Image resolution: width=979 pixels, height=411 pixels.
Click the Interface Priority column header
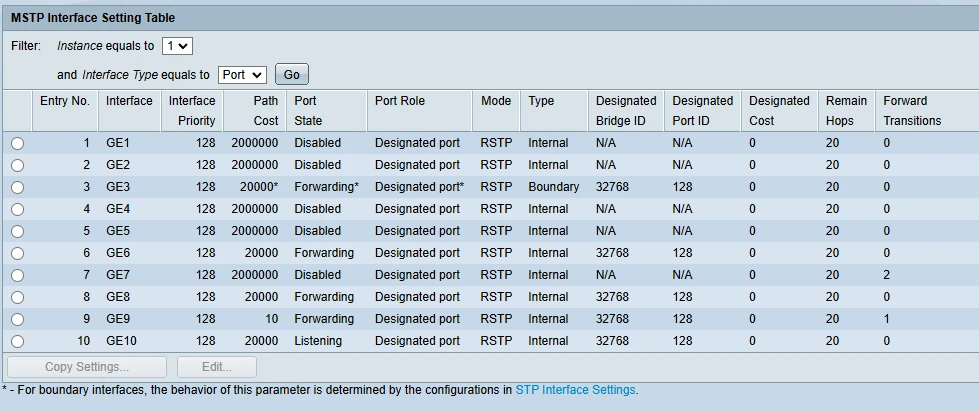coord(192,111)
